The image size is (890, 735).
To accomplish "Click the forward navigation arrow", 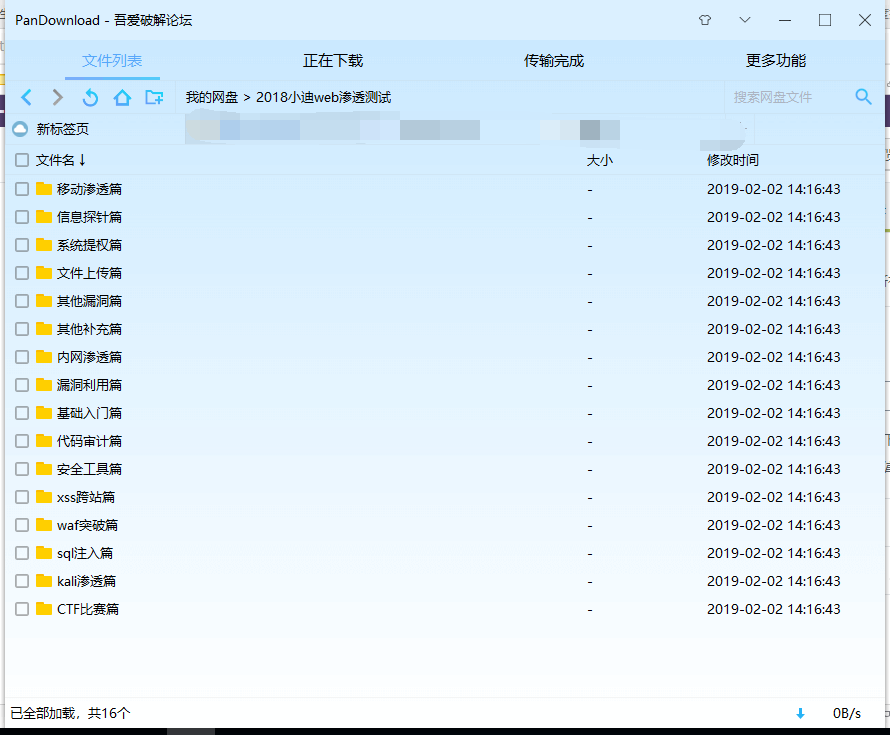I will (58, 97).
